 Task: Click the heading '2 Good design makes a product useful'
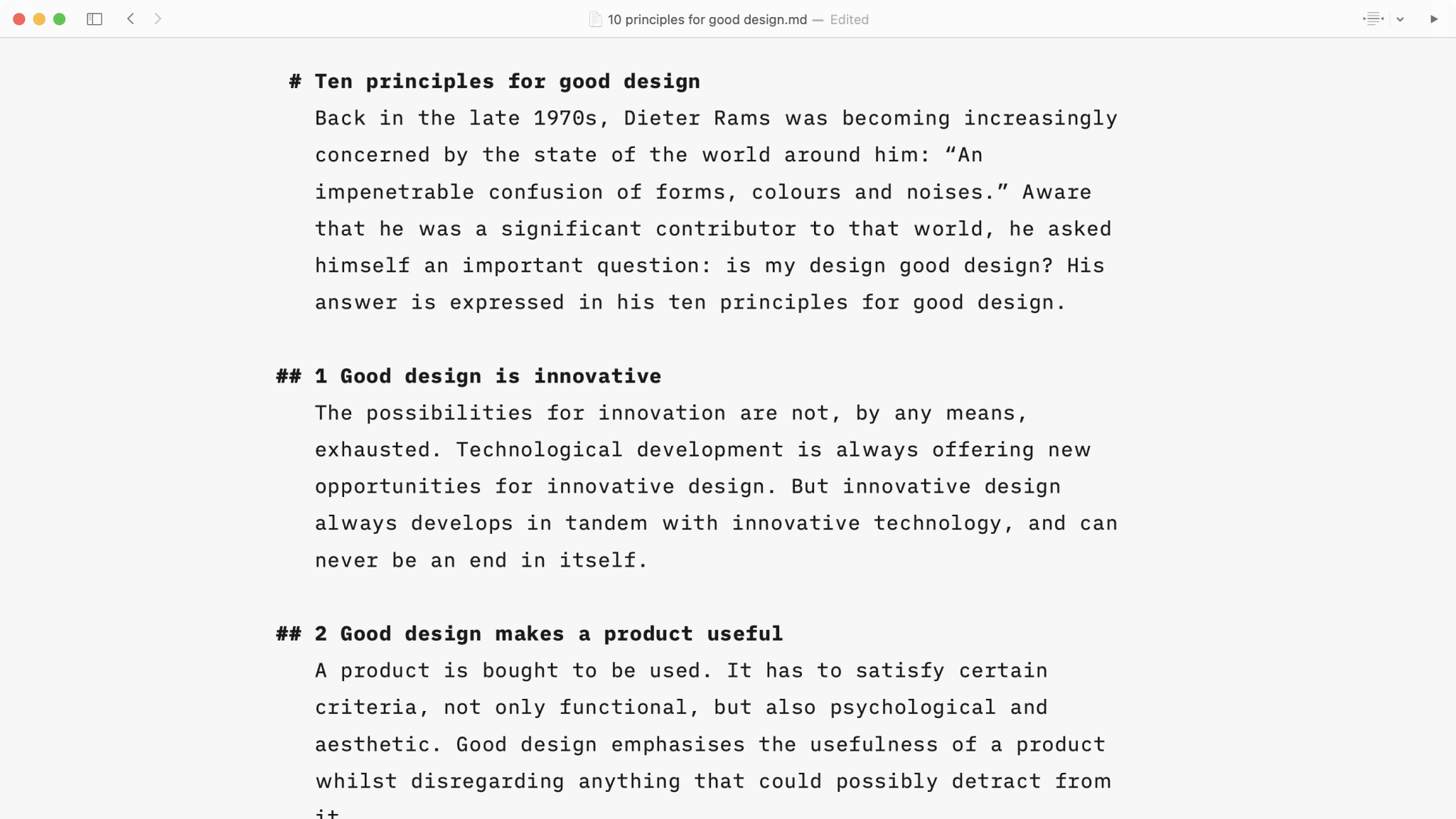coord(547,633)
